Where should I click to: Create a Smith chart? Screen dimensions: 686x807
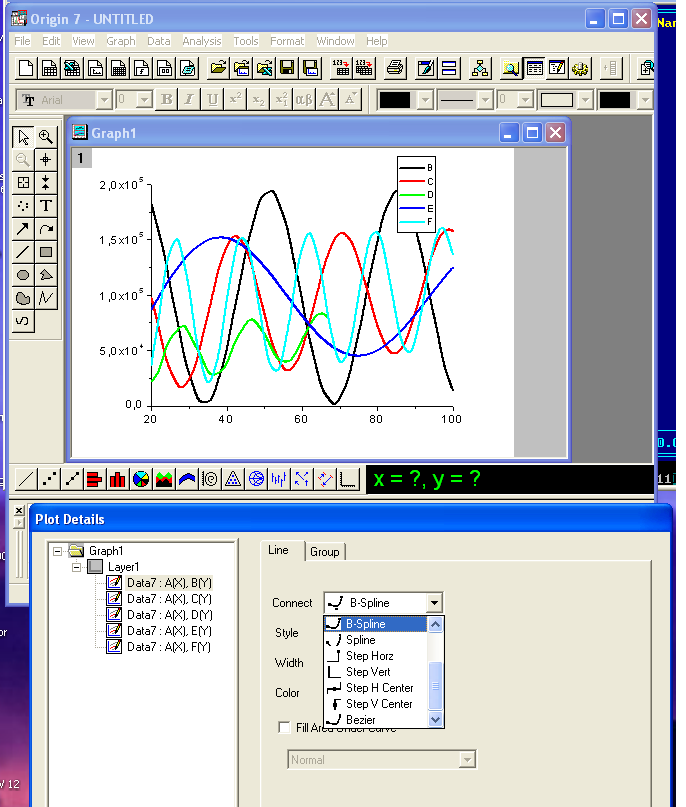point(256,479)
